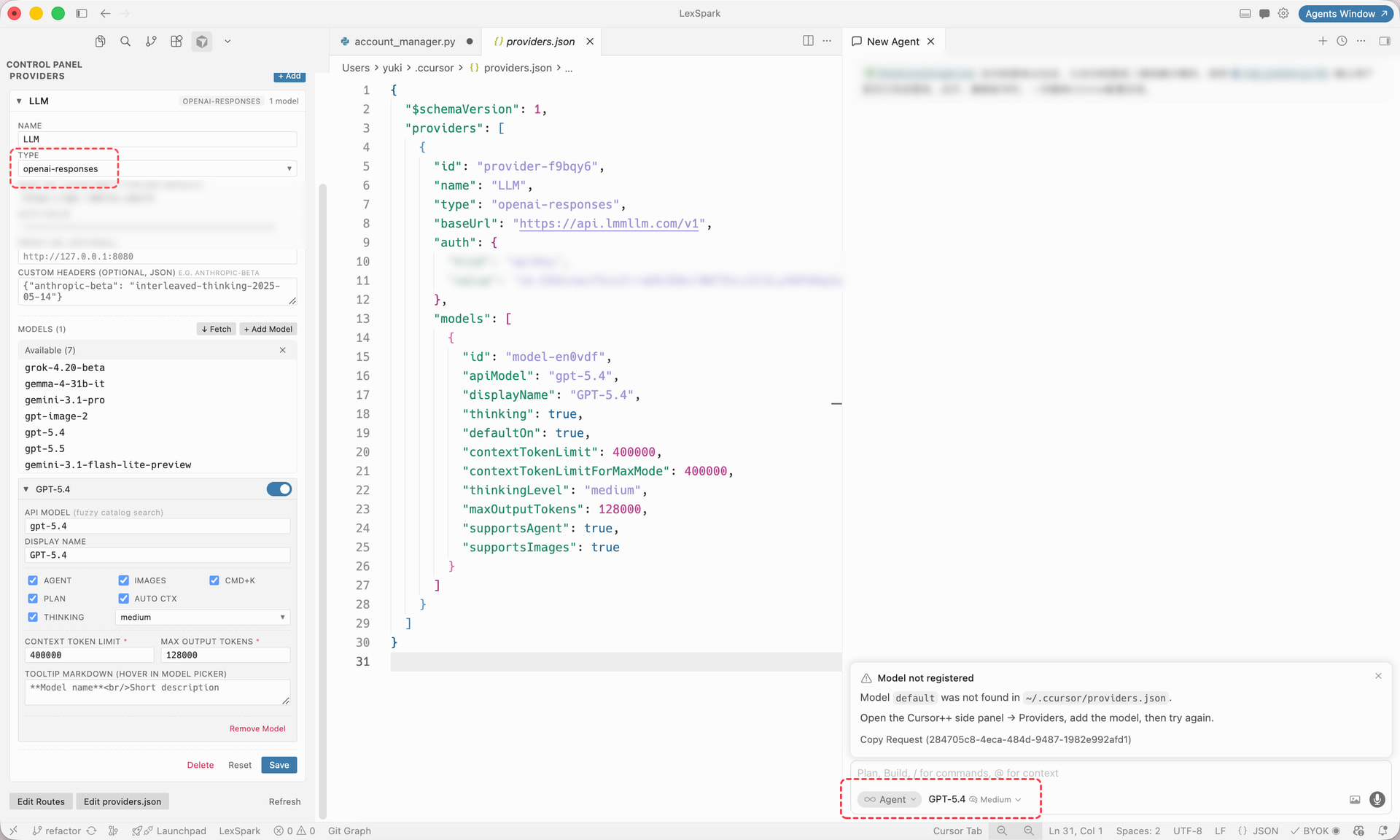Screen dimensions: 1400x840
Task: Attach an image using picture icon
Action: [1355, 800]
